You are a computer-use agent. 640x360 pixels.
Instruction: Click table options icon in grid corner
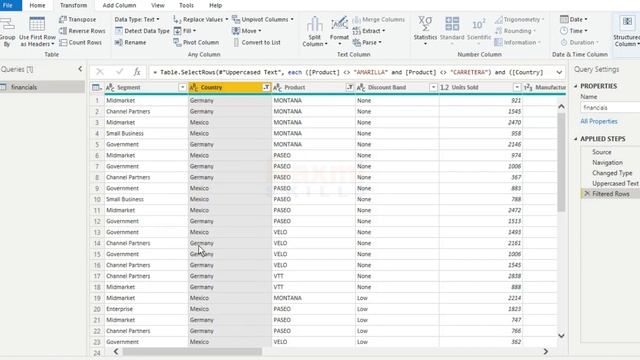[x=96, y=87]
